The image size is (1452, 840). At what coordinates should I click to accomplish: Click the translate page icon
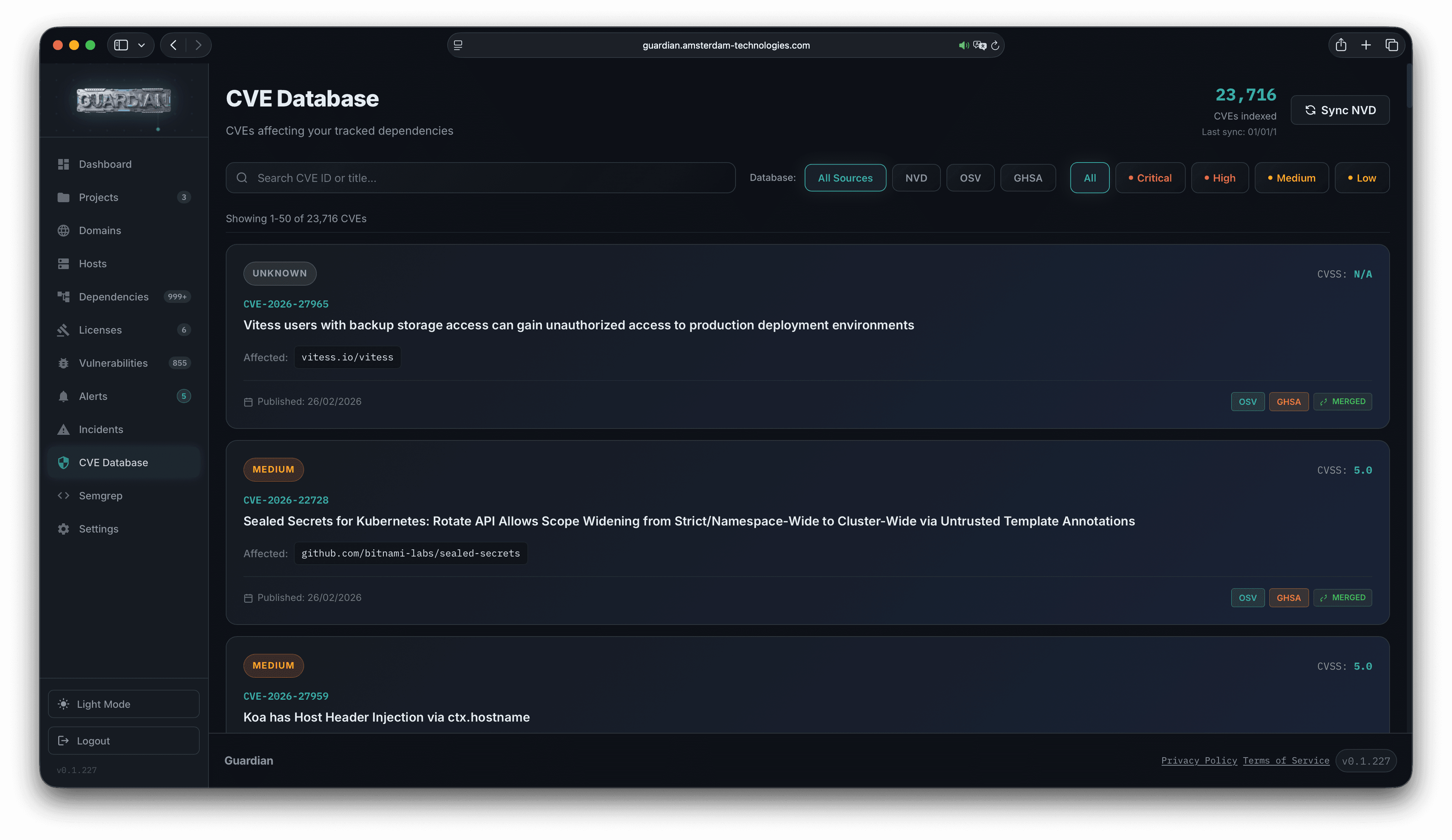[x=979, y=45]
